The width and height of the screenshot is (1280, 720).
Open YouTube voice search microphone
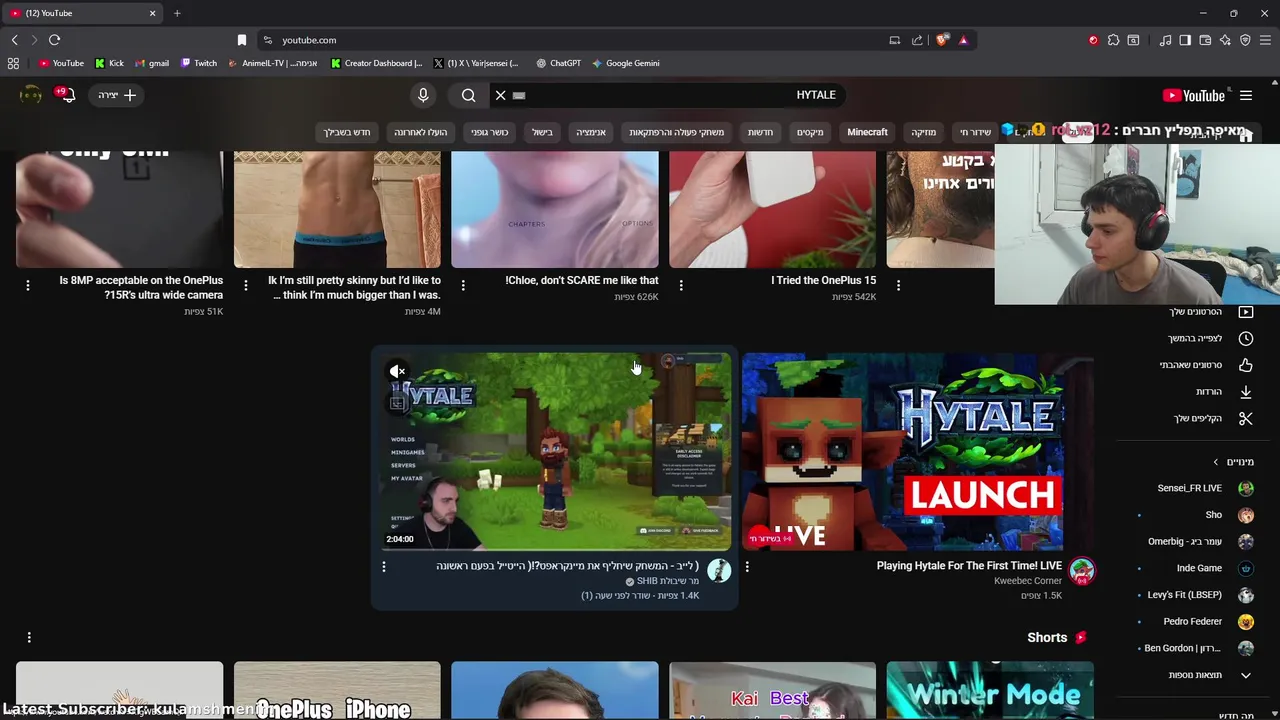[423, 95]
